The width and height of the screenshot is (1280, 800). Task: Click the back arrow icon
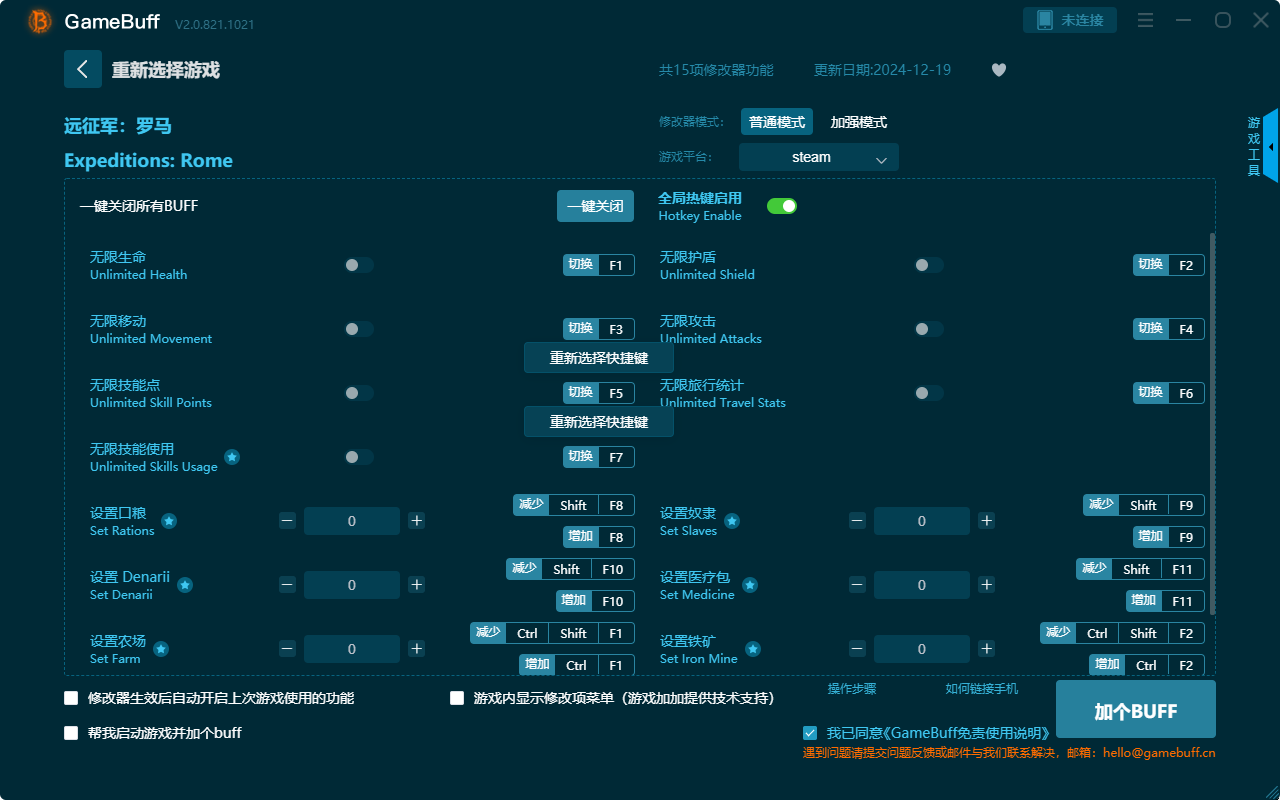tap(83, 69)
